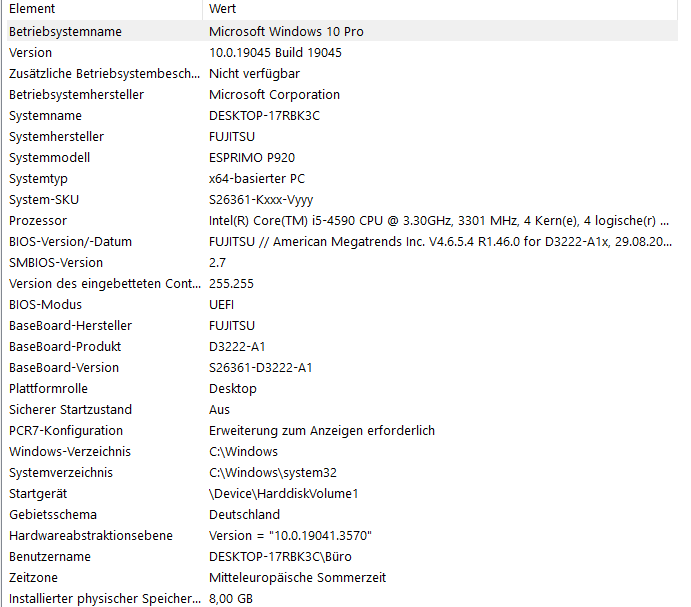Click the Element column header
The height and width of the screenshot is (607, 691).
(x=104, y=9)
